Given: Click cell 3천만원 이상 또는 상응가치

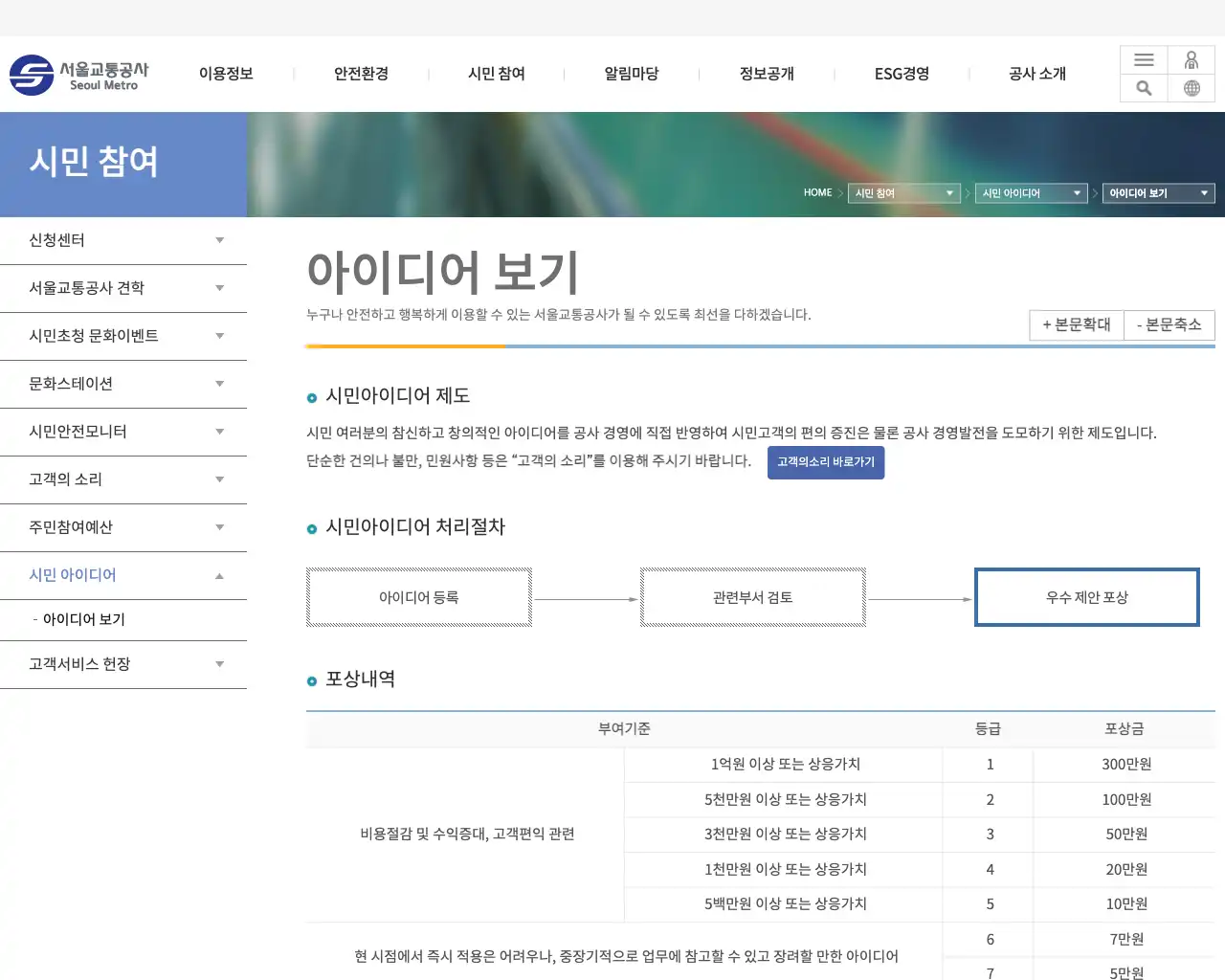Looking at the screenshot, I should tap(785, 835).
